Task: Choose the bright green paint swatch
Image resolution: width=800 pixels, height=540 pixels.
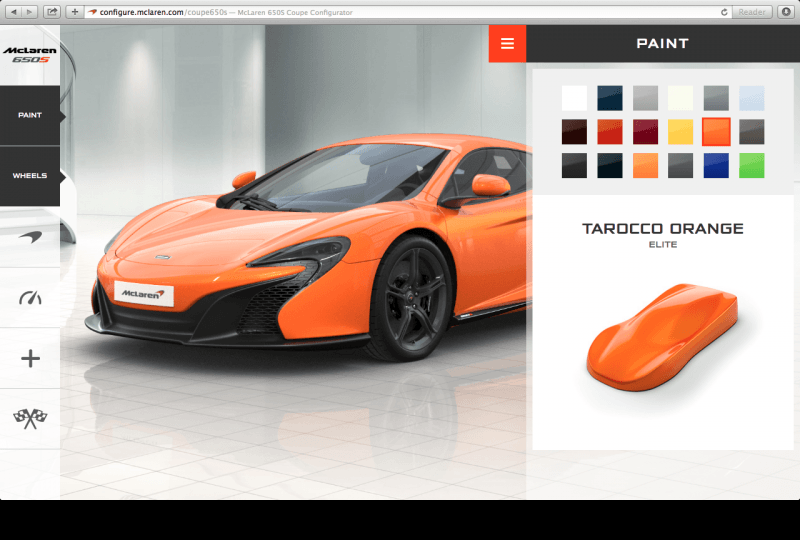Action: coord(752,165)
